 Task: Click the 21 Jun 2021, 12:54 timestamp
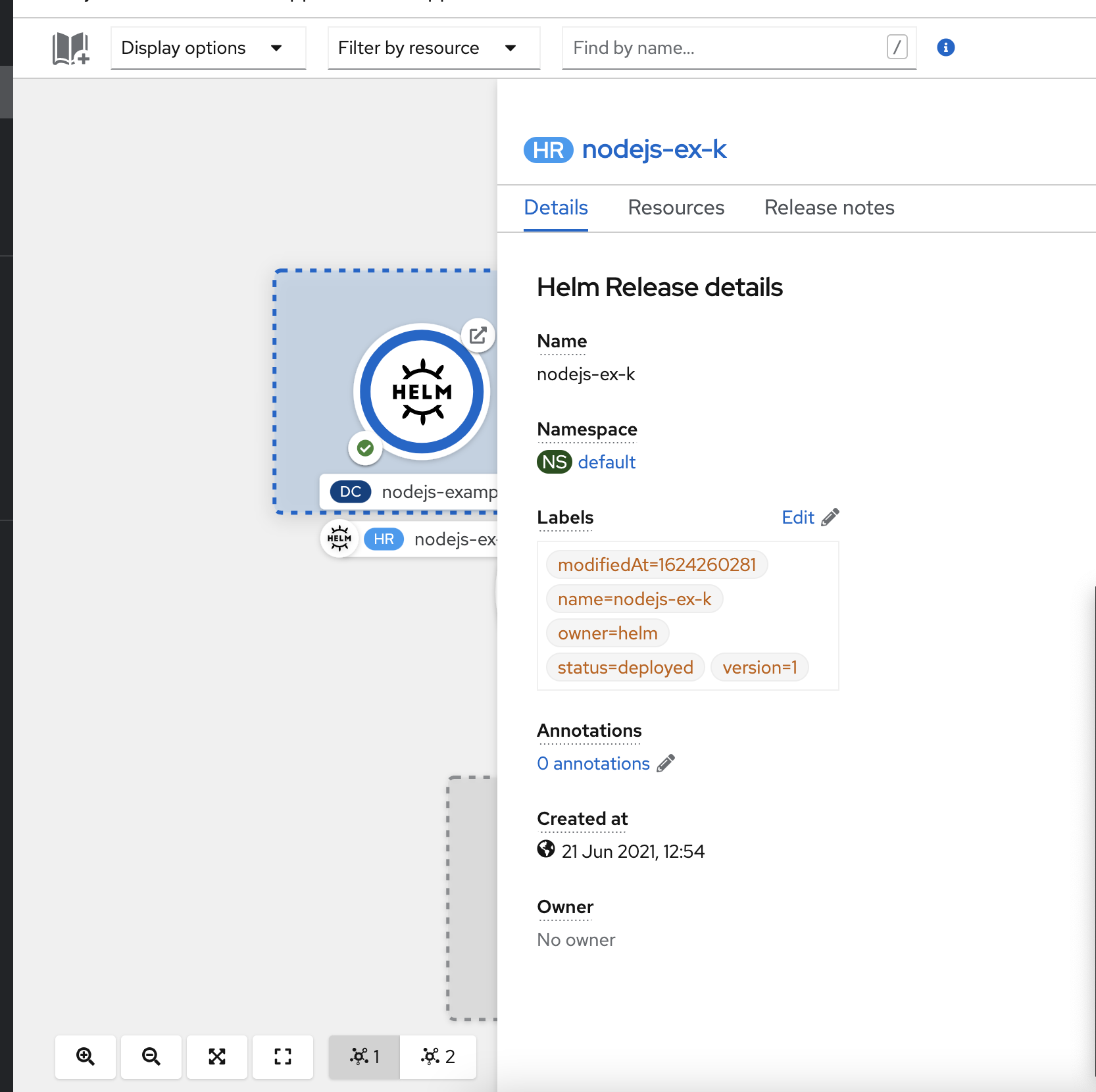tap(633, 852)
